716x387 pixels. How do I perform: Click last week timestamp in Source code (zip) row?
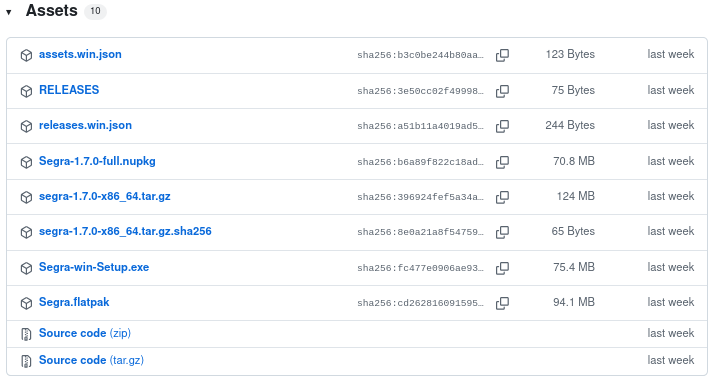click(x=671, y=333)
